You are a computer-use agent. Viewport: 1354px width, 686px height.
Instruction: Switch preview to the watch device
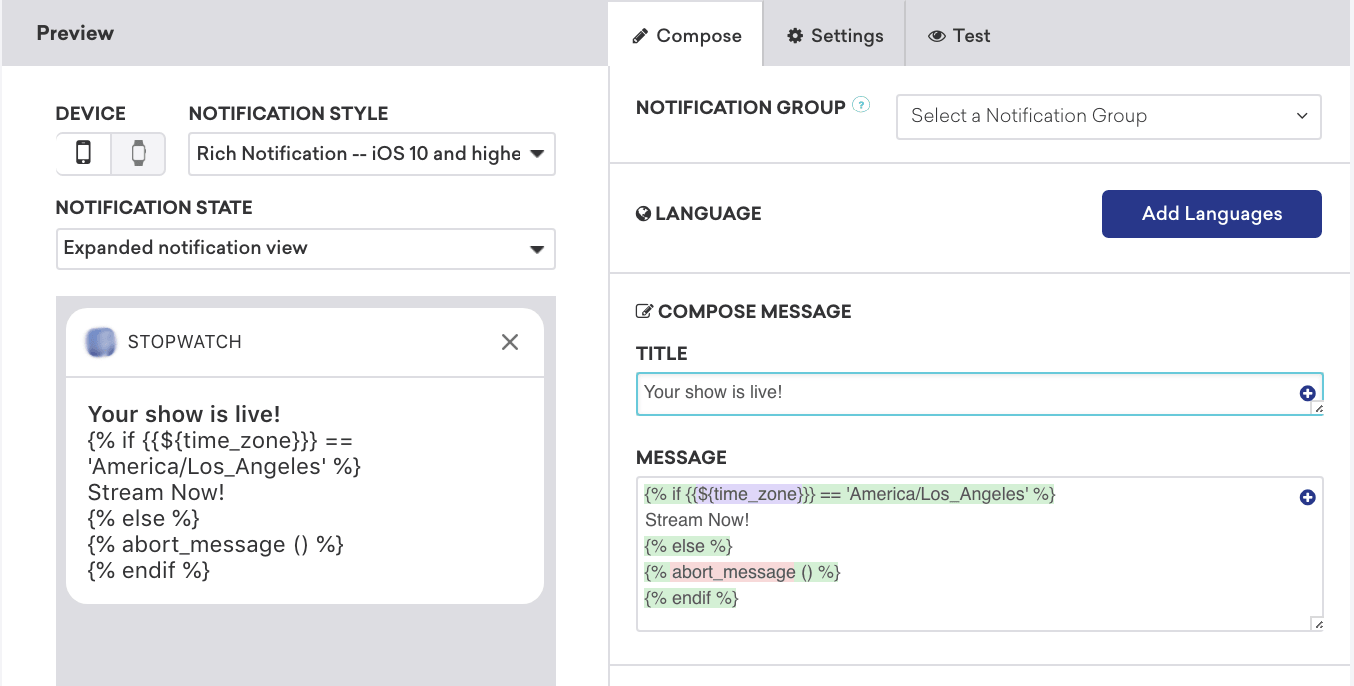point(138,153)
